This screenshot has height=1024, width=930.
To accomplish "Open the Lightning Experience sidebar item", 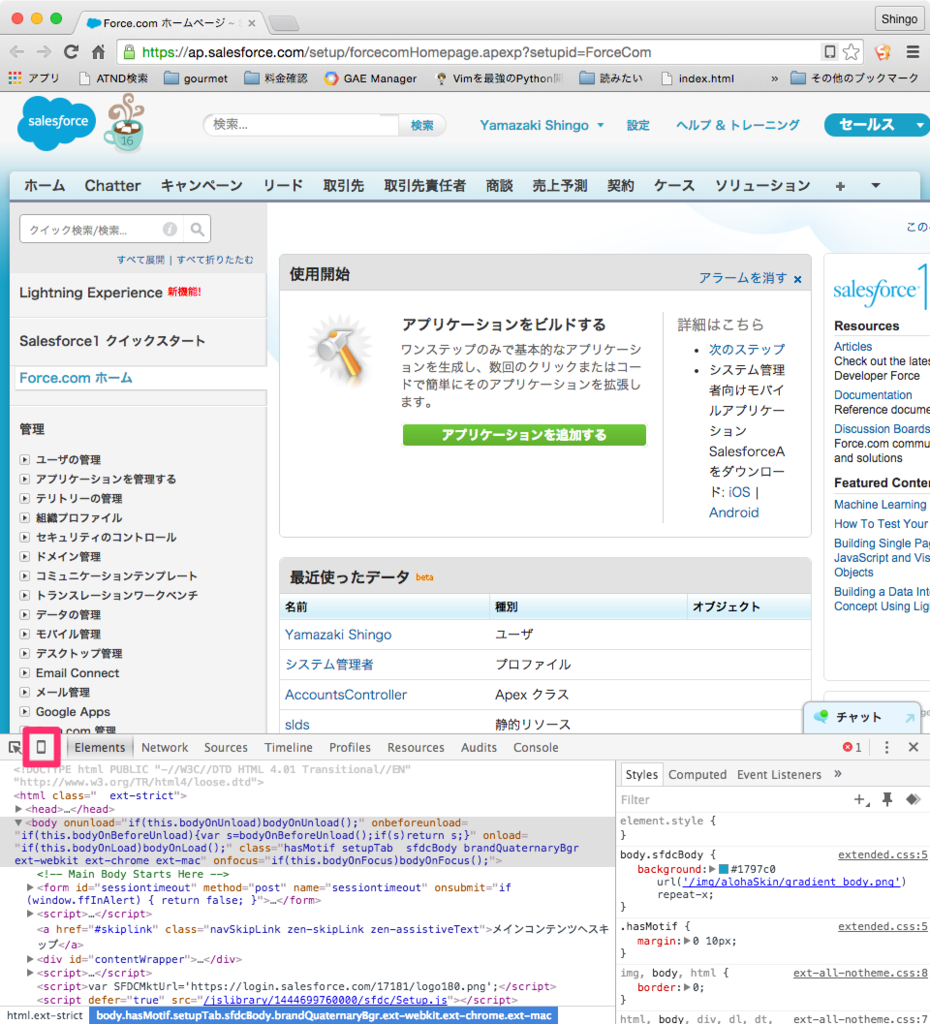I will tap(90, 293).
